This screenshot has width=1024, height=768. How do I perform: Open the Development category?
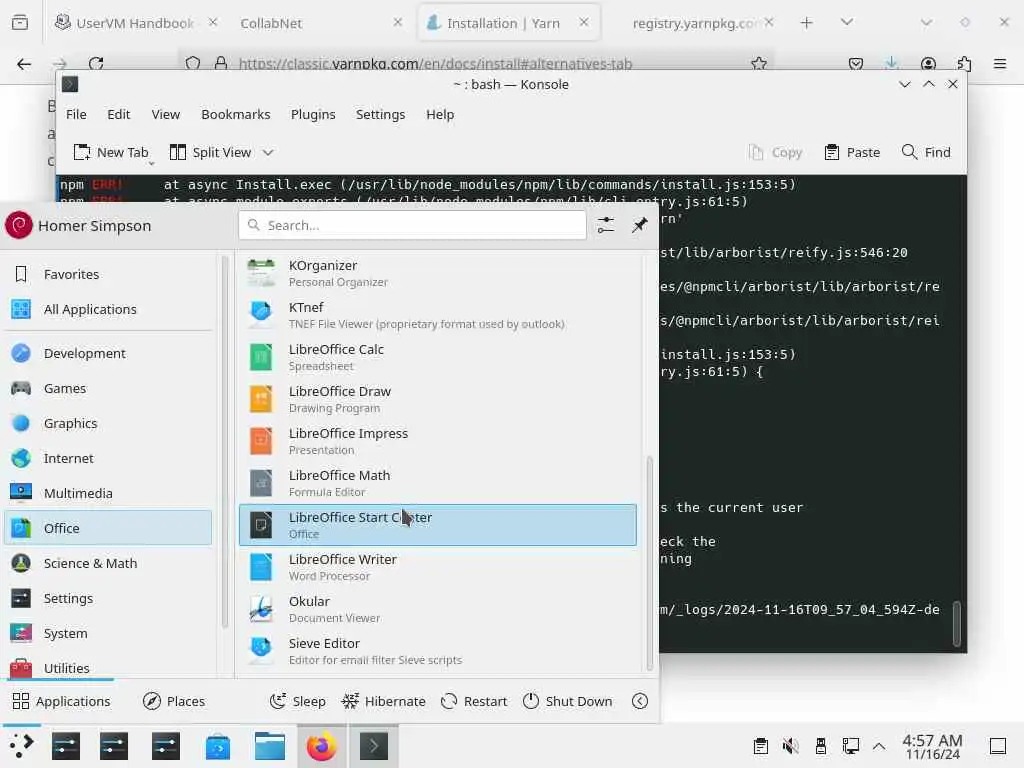[108, 353]
